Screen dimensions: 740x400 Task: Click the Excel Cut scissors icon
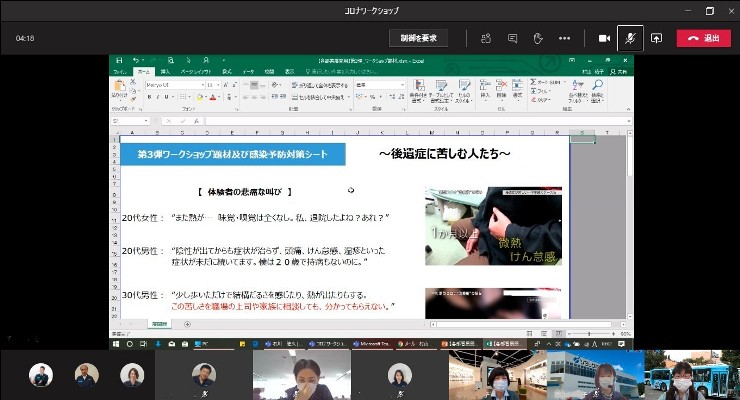133,82
